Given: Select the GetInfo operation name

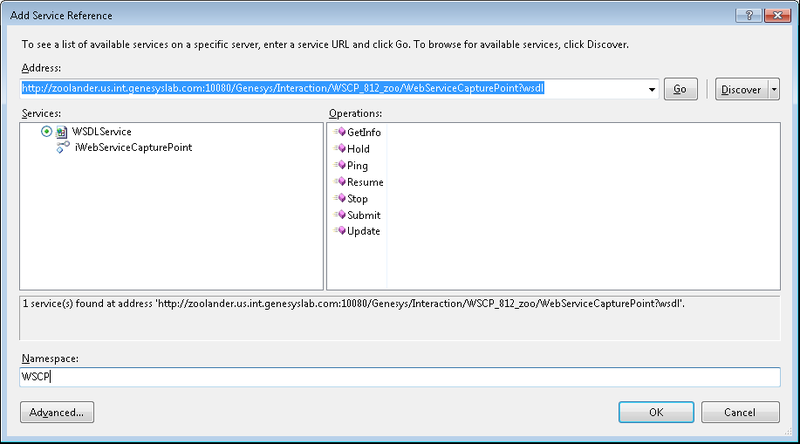Looking at the screenshot, I should tap(364, 132).
